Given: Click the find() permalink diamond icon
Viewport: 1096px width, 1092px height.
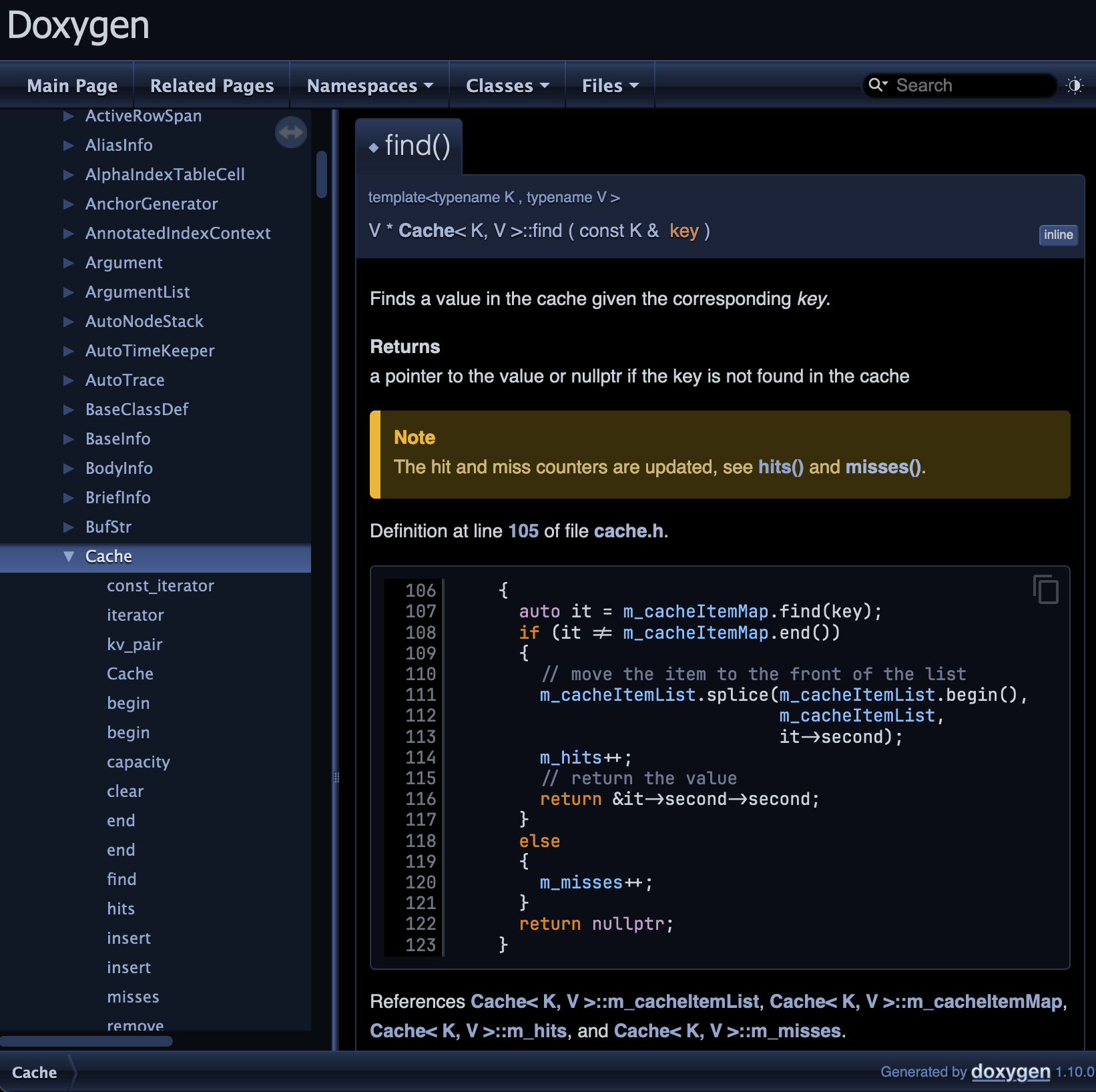Looking at the screenshot, I should coord(374,148).
